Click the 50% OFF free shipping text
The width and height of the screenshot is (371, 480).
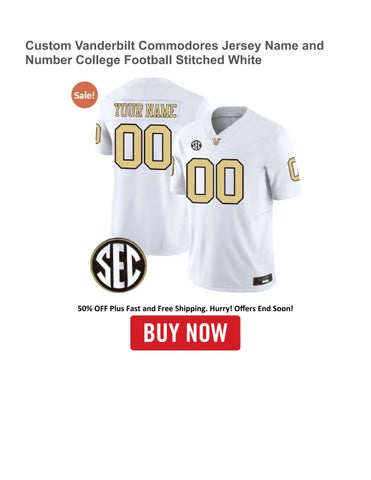[x=185, y=308]
